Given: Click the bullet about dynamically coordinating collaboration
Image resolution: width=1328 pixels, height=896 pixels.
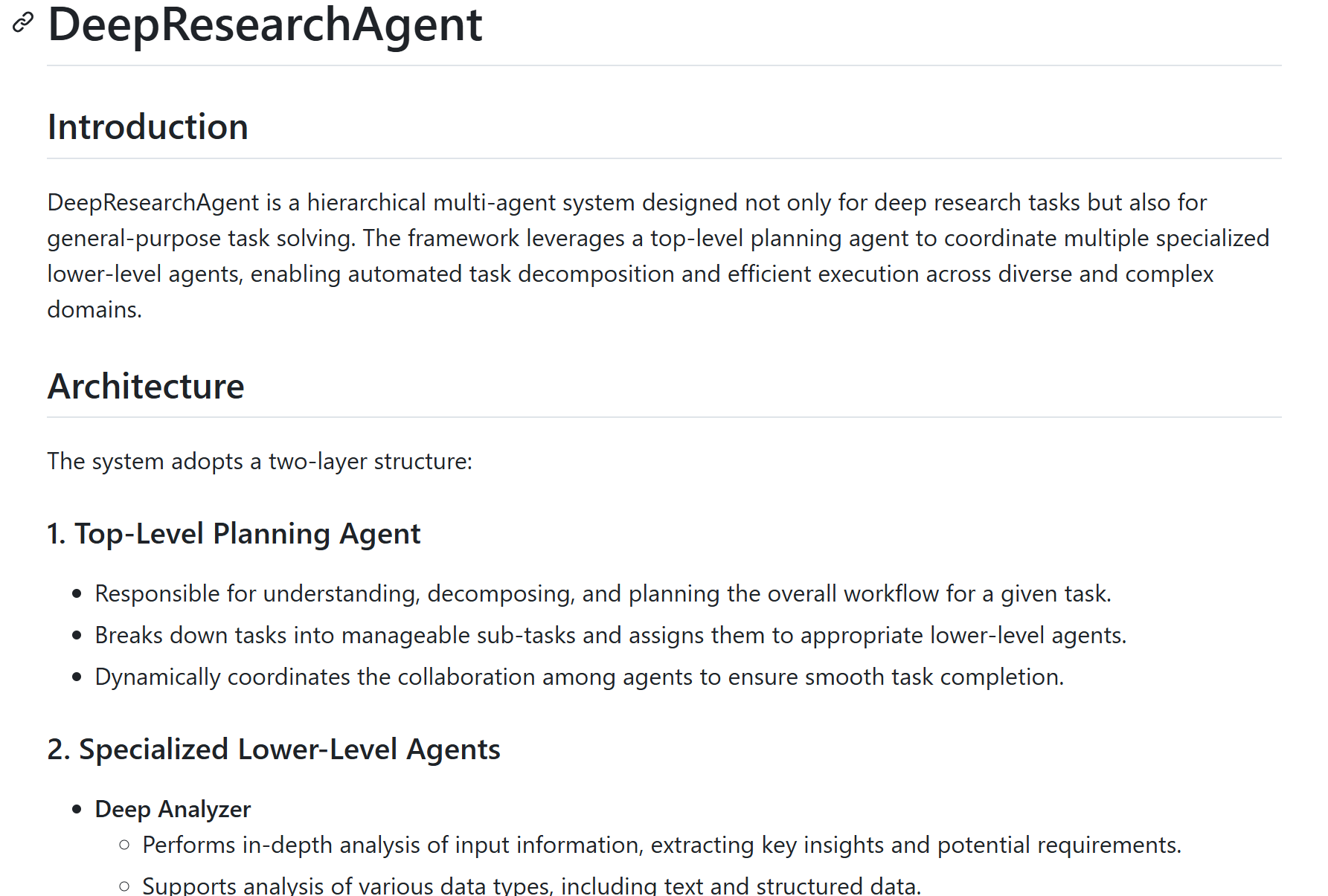Looking at the screenshot, I should point(580,677).
